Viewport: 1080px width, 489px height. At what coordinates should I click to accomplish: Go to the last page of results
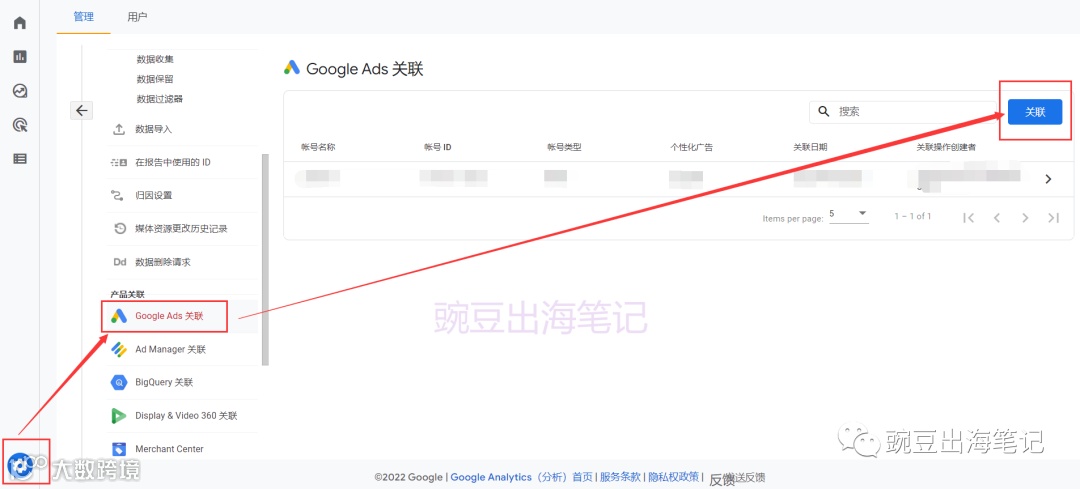point(1053,218)
